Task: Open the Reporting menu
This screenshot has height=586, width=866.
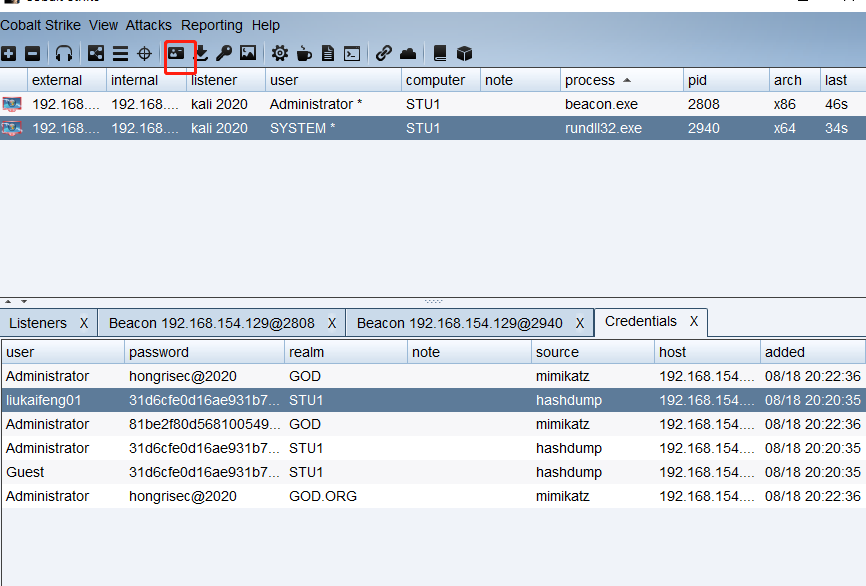Action: pyautogui.click(x=212, y=25)
